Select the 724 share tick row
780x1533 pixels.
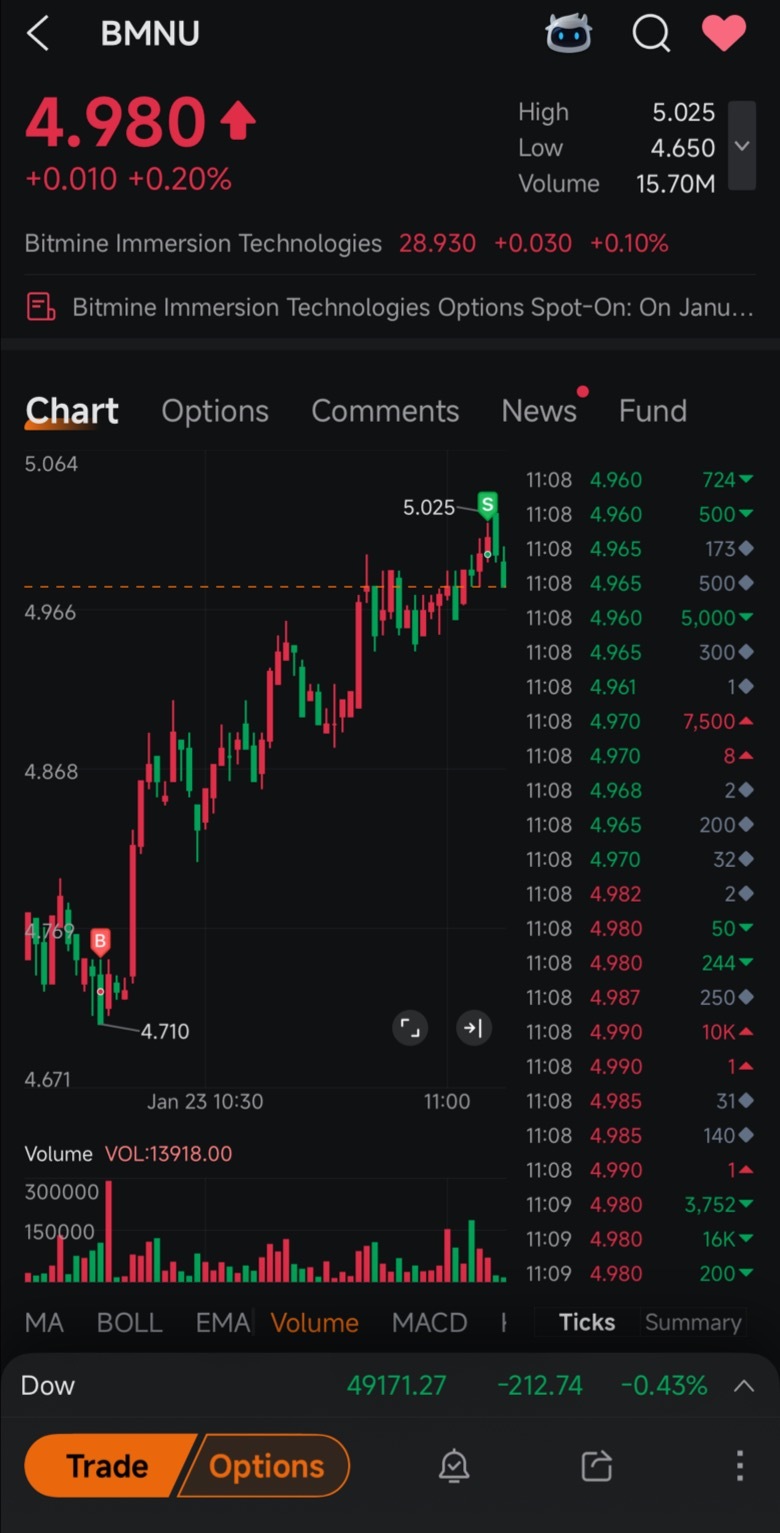(640, 480)
